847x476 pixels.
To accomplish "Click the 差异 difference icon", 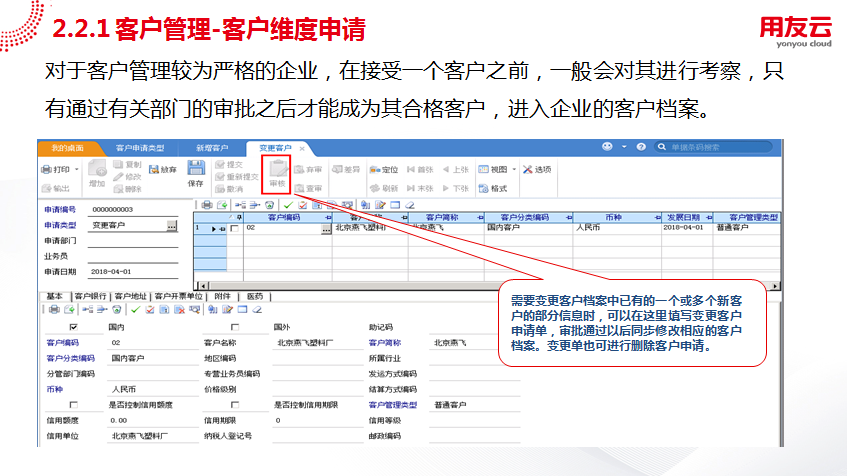I will (338, 169).
